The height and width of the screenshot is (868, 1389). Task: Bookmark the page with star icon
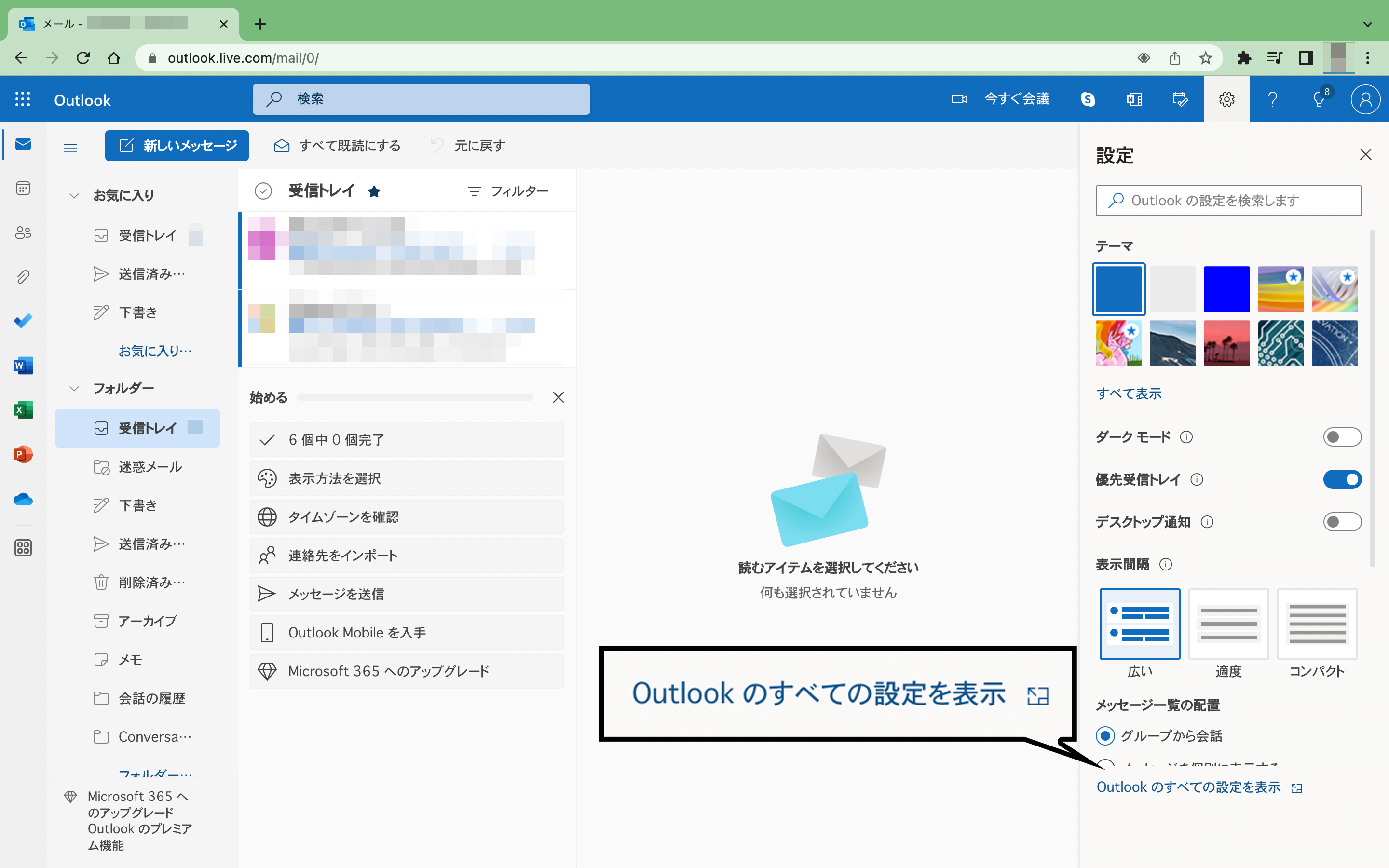[x=1205, y=58]
